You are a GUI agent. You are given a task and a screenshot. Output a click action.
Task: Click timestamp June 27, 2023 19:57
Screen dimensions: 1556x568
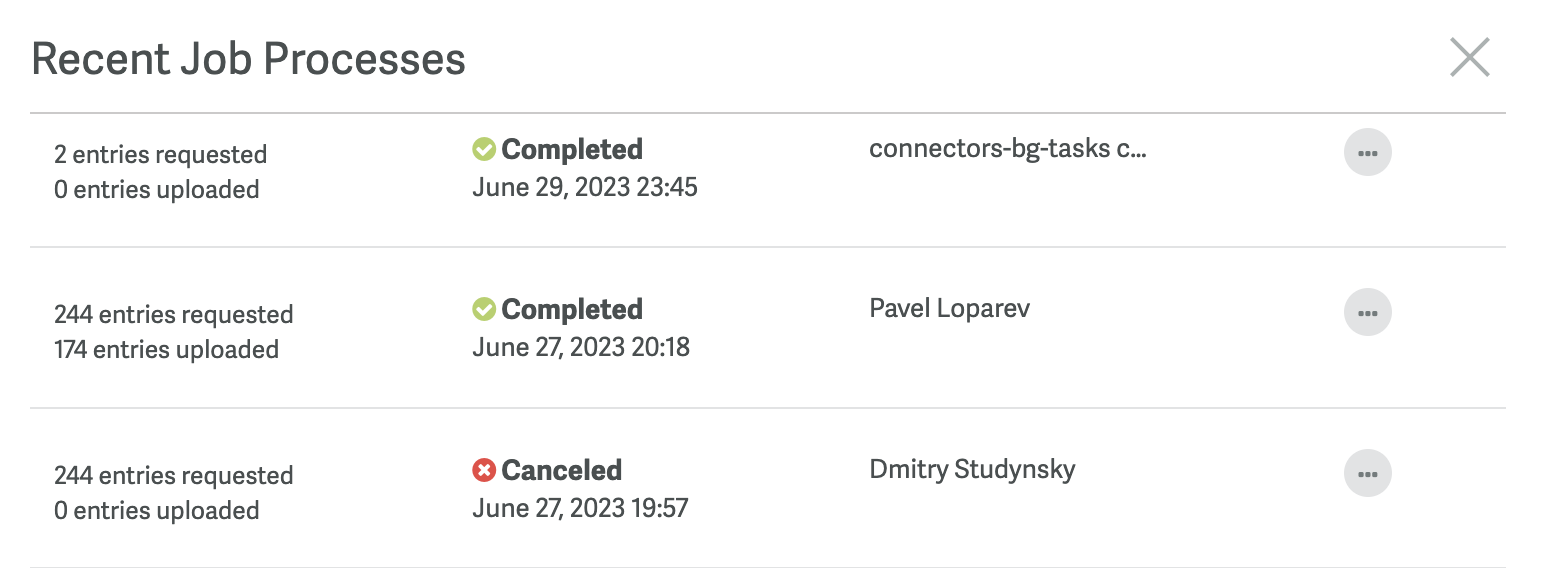pos(580,508)
